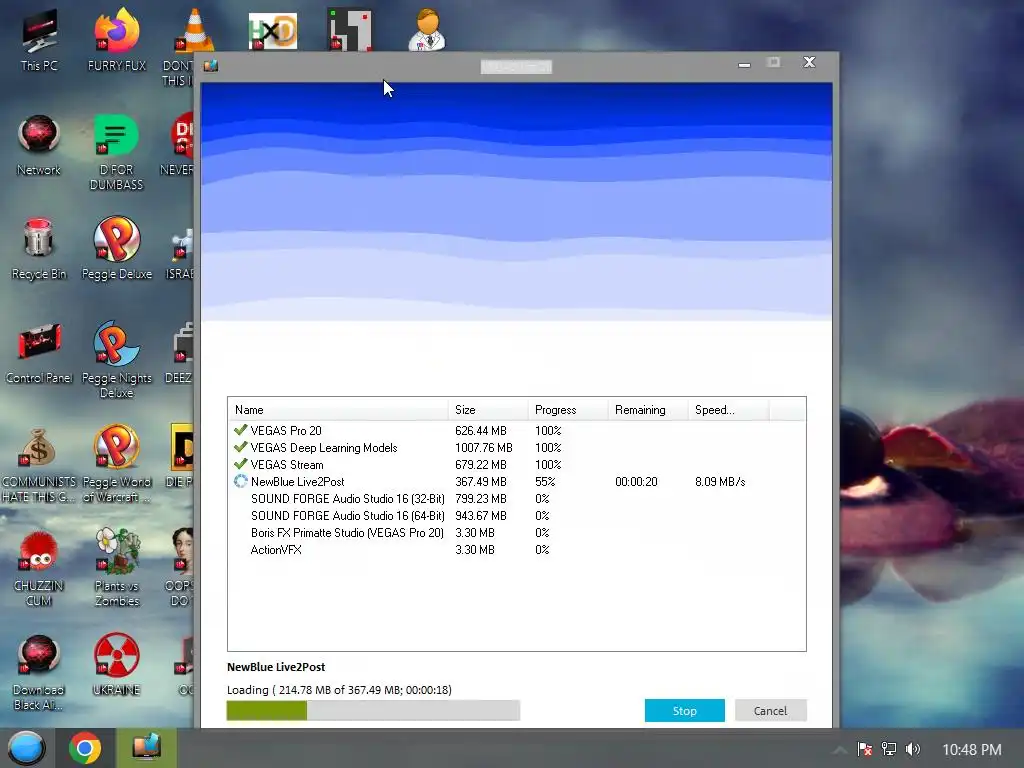Open network status tray icon
Screen dimensions: 1024x768
[x=889, y=749]
